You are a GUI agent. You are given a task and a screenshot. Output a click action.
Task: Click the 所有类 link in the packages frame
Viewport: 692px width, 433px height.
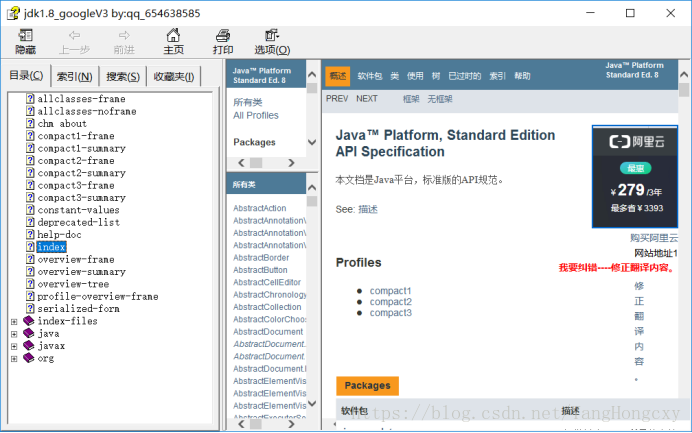[248, 102]
